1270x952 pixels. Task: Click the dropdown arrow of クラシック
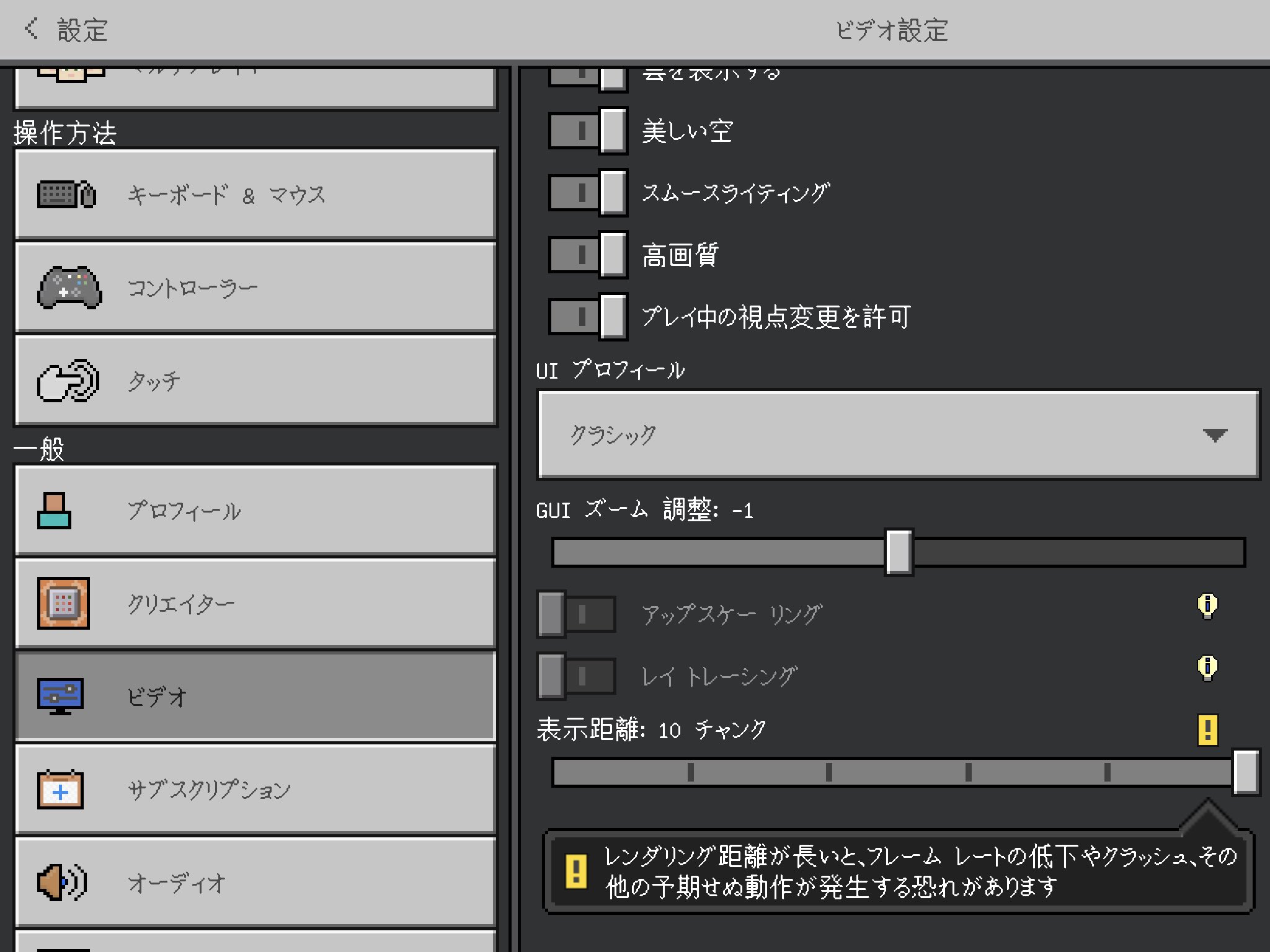pyautogui.click(x=1215, y=434)
